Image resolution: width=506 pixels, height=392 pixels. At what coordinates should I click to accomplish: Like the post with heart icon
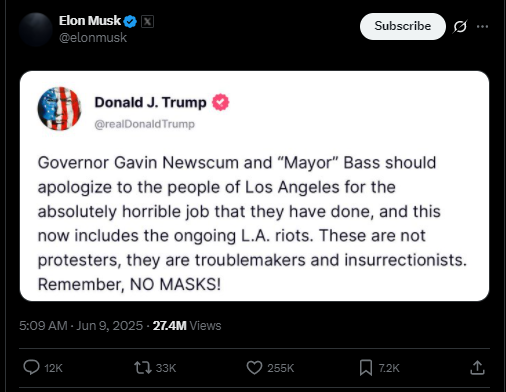[x=254, y=368]
